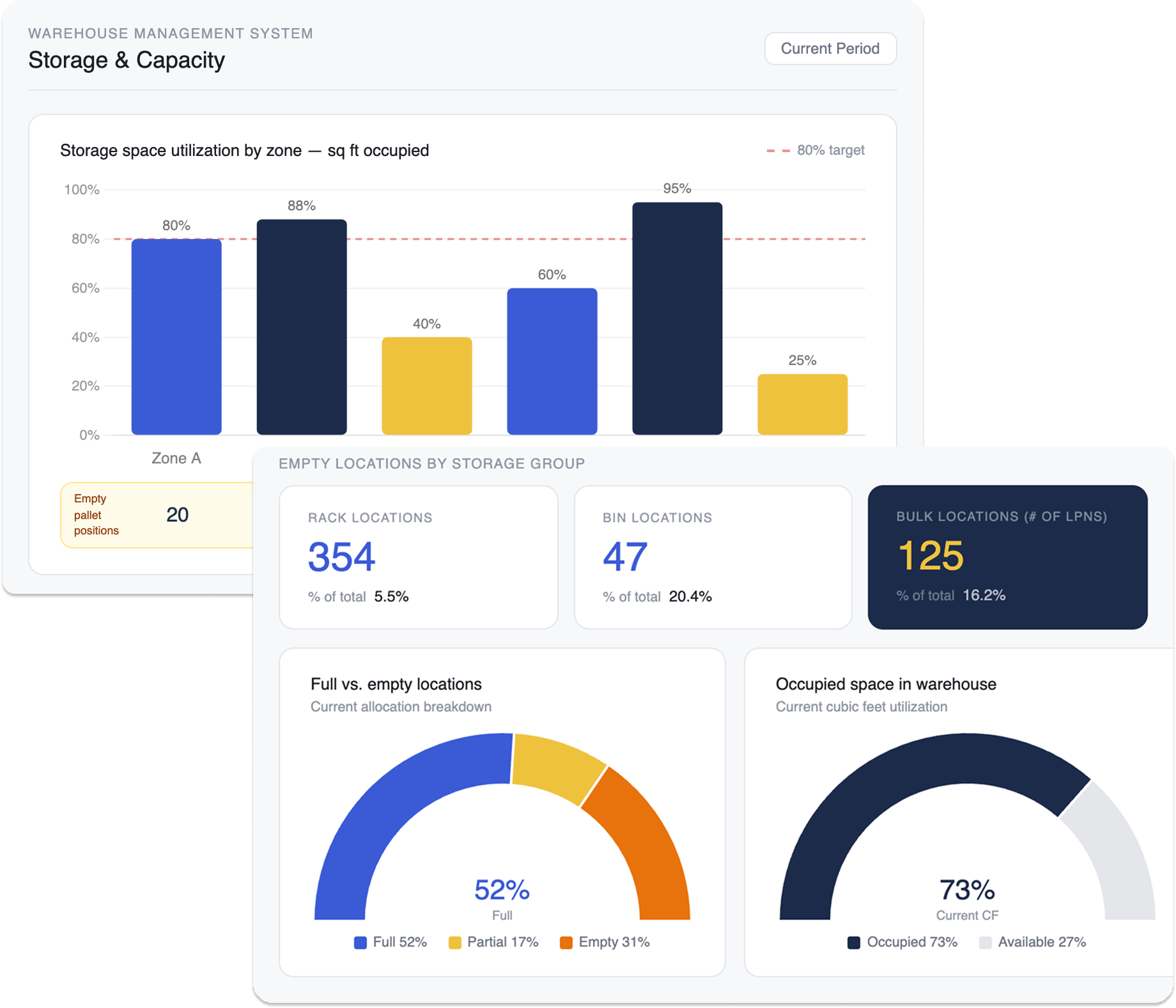Click the "EMPTY LOCATIONS BY STORAGE GROUP" heading
This screenshot has height=1008, width=1176.
point(432,463)
